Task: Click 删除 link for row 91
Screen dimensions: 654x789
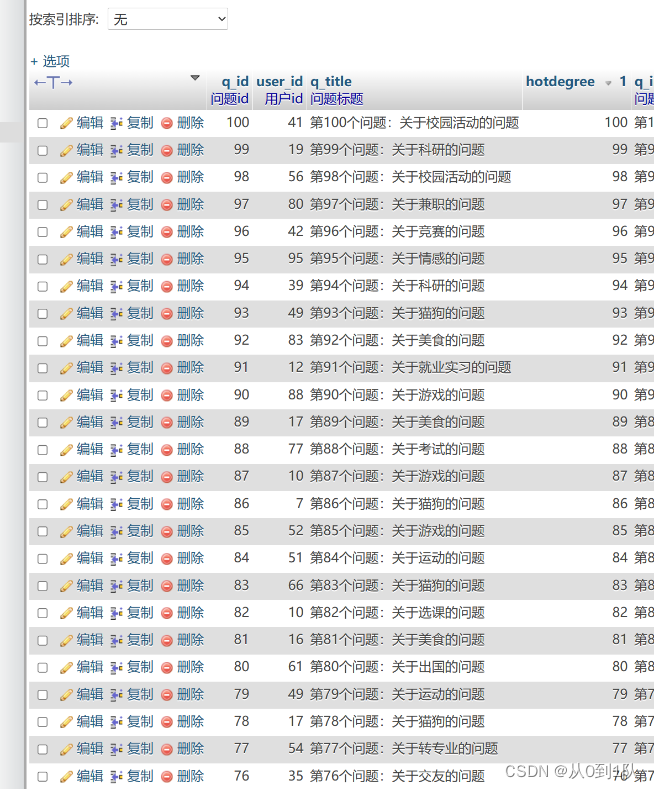Action: [x=191, y=368]
